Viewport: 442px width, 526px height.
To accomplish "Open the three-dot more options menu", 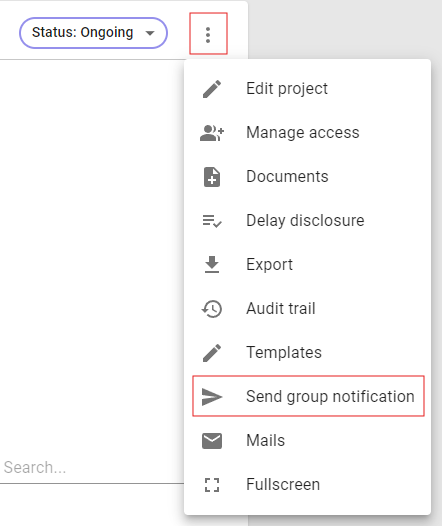I will pyautogui.click(x=208, y=35).
